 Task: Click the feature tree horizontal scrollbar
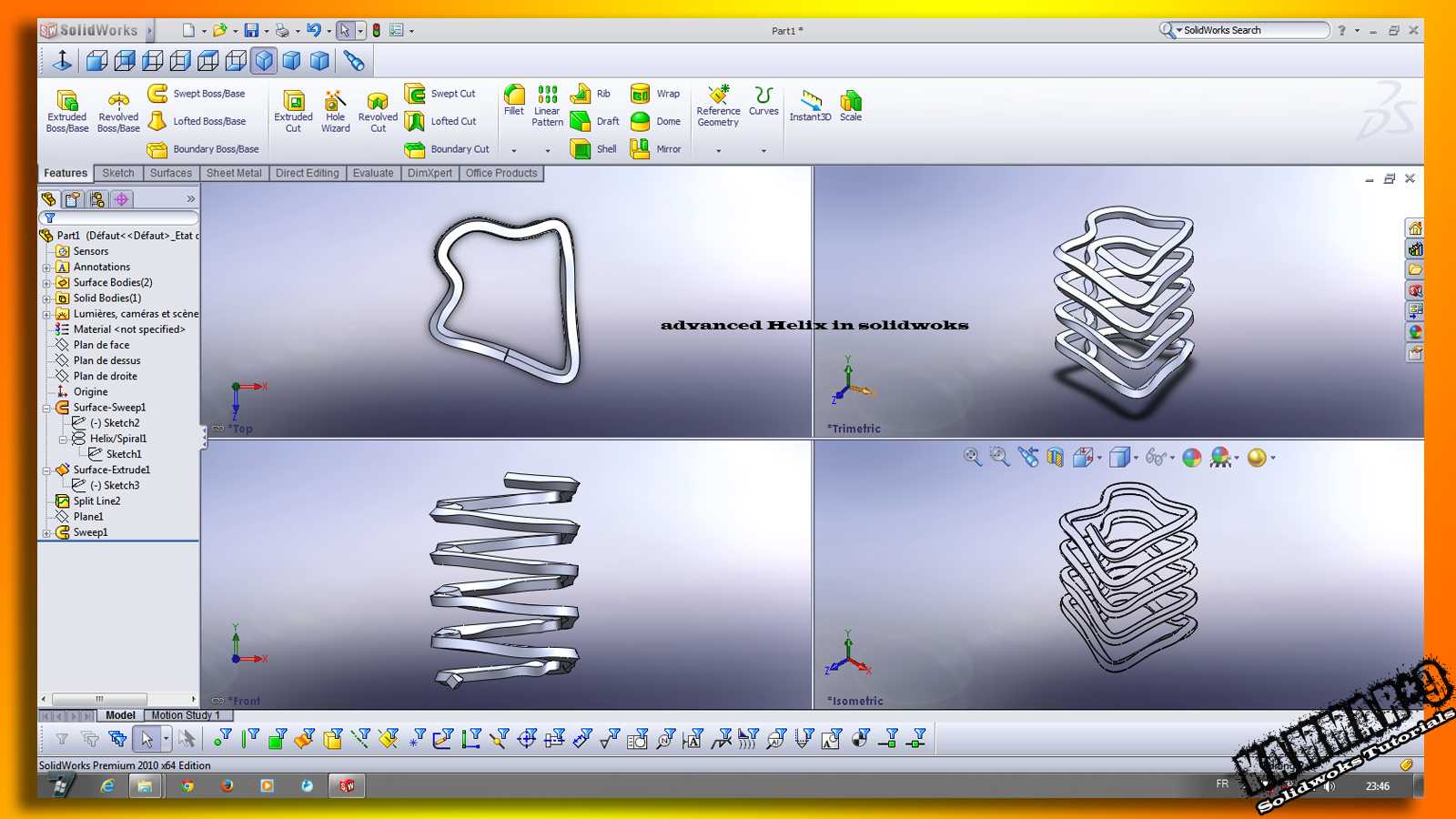click(x=100, y=699)
